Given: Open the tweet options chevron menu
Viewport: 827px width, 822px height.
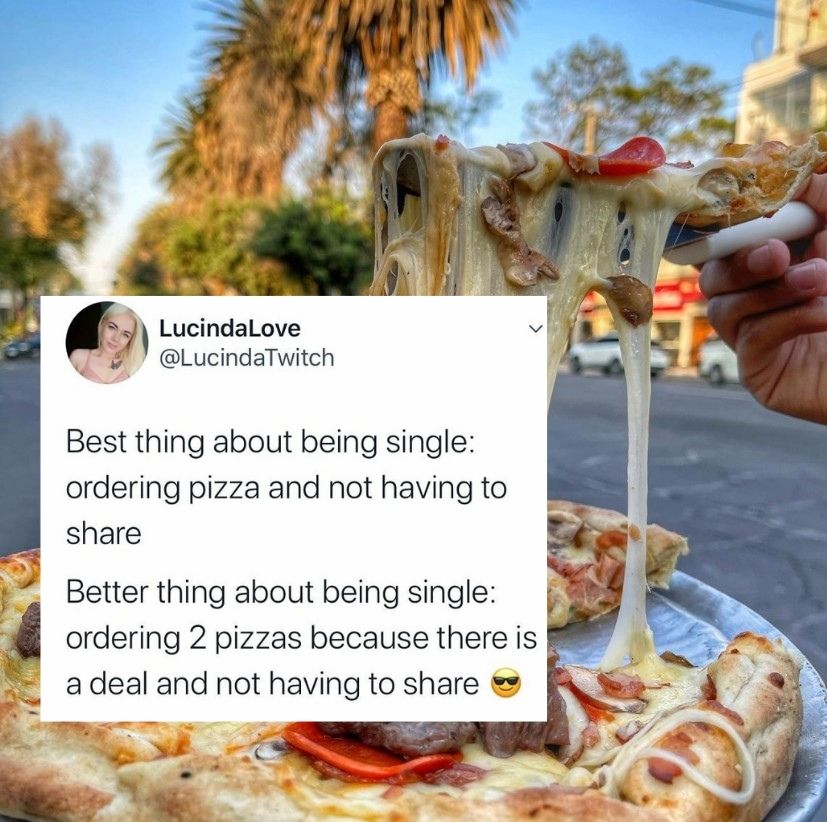Looking at the screenshot, I should coord(535,329).
